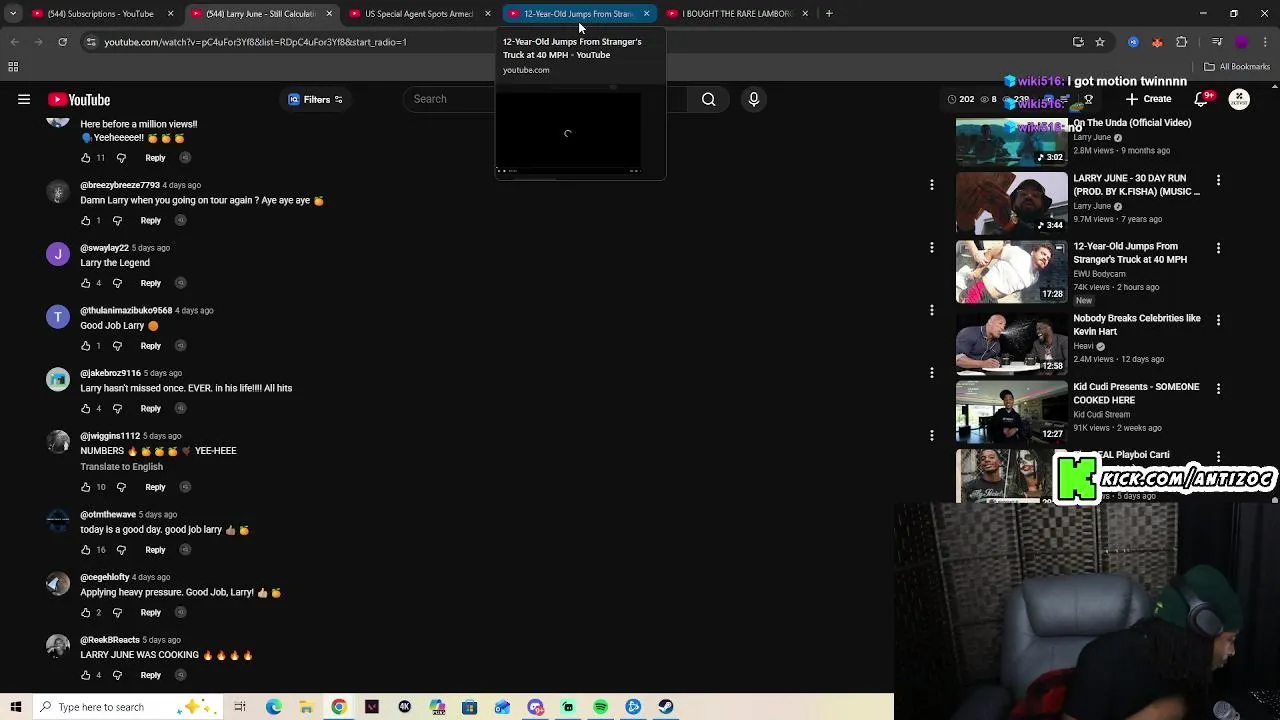The height and width of the screenshot is (720, 1280).
Task: Open the YouTube hamburger guide menu
Action: point(24,99)
